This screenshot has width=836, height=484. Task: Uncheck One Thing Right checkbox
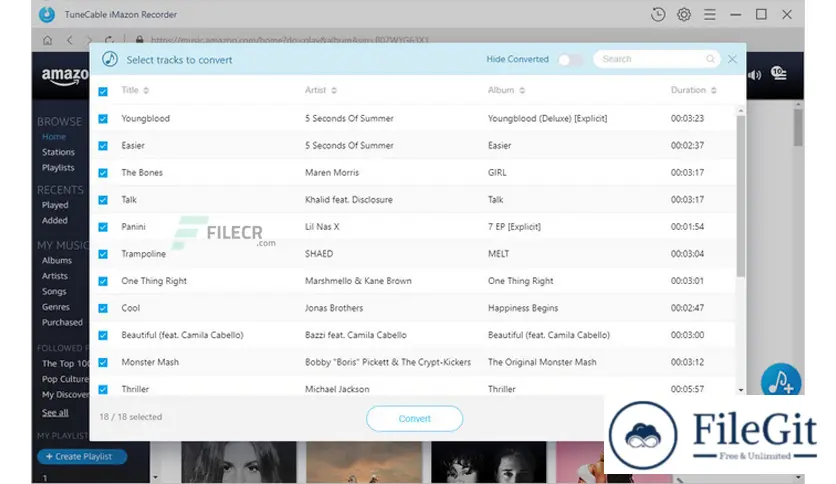pos(103,281)
